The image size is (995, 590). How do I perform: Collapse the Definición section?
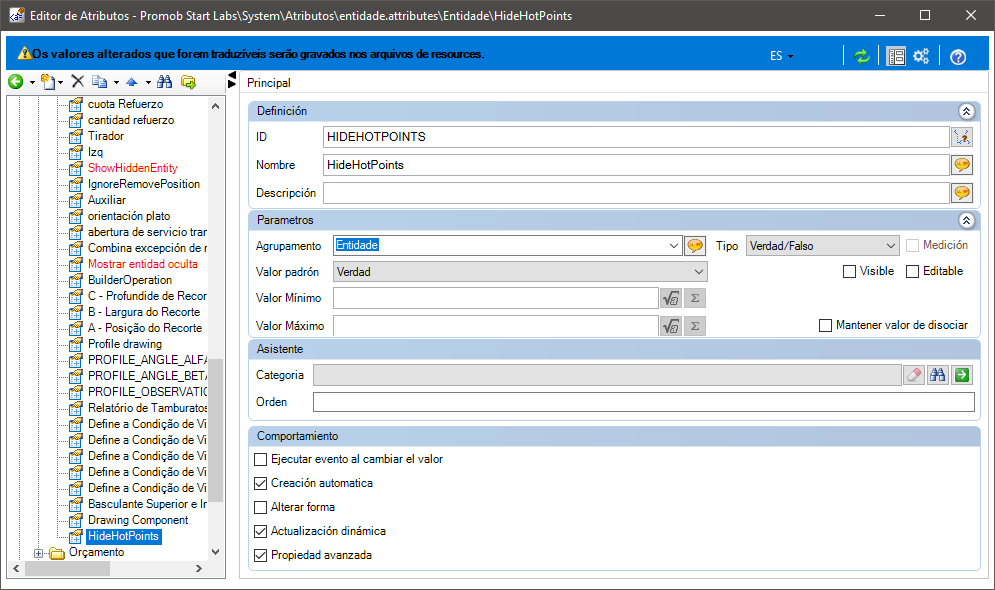[966, 112]
